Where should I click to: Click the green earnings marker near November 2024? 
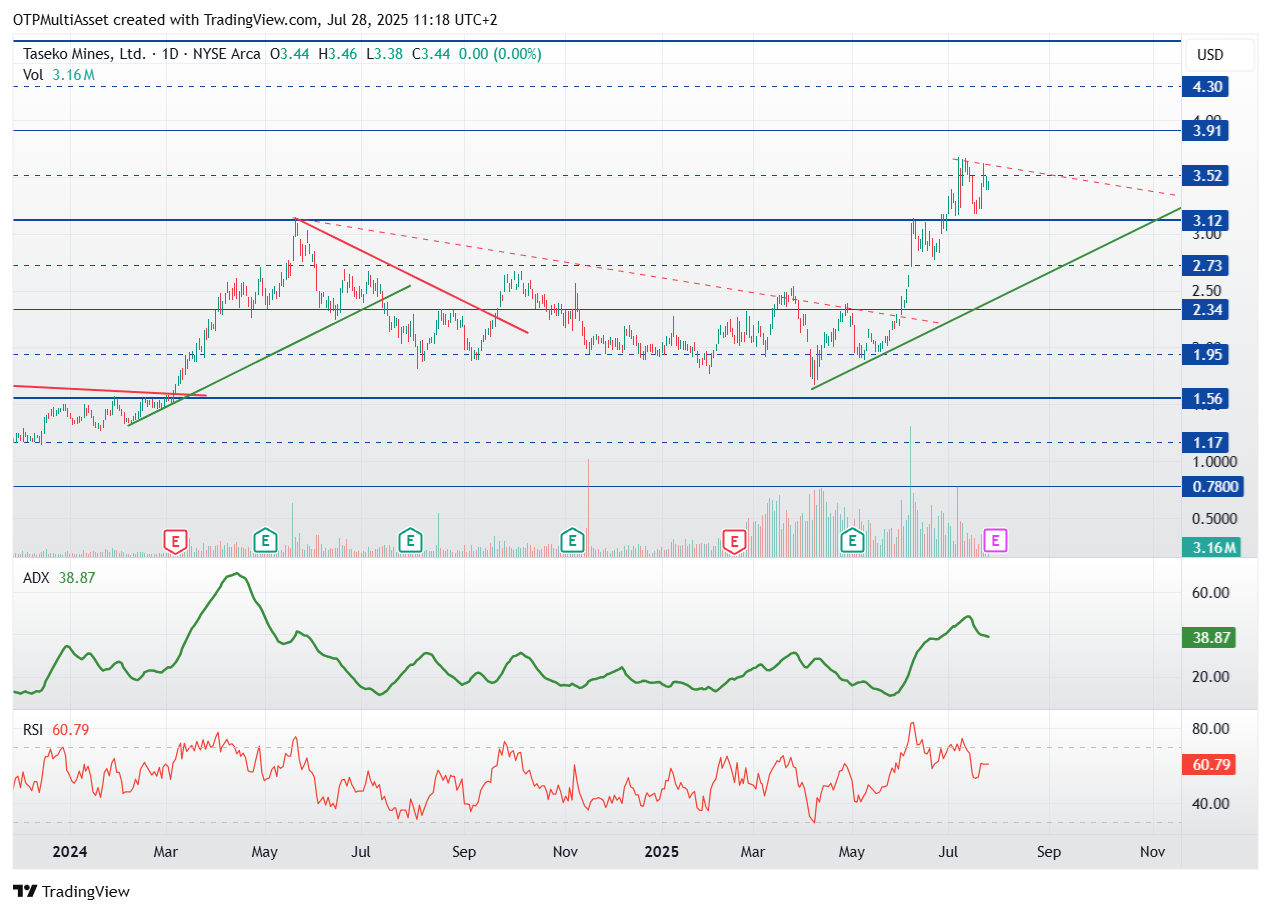[572, 541]
